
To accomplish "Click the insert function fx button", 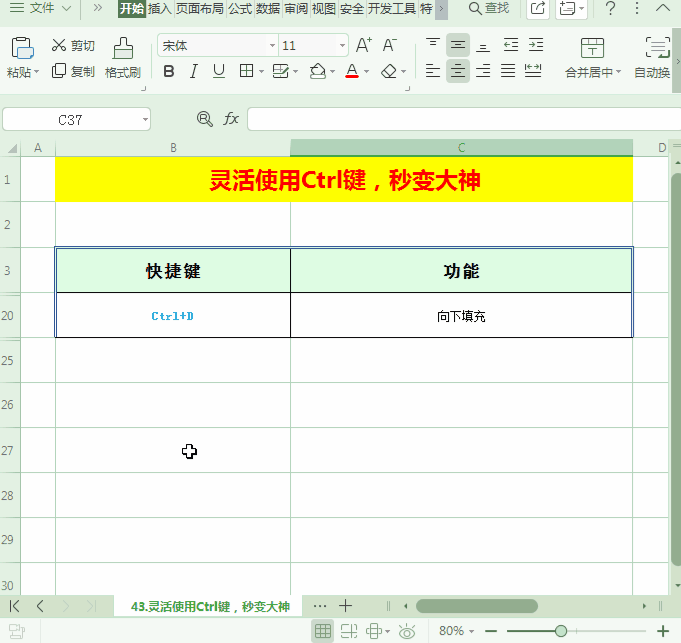I will [x=231, y=119].
